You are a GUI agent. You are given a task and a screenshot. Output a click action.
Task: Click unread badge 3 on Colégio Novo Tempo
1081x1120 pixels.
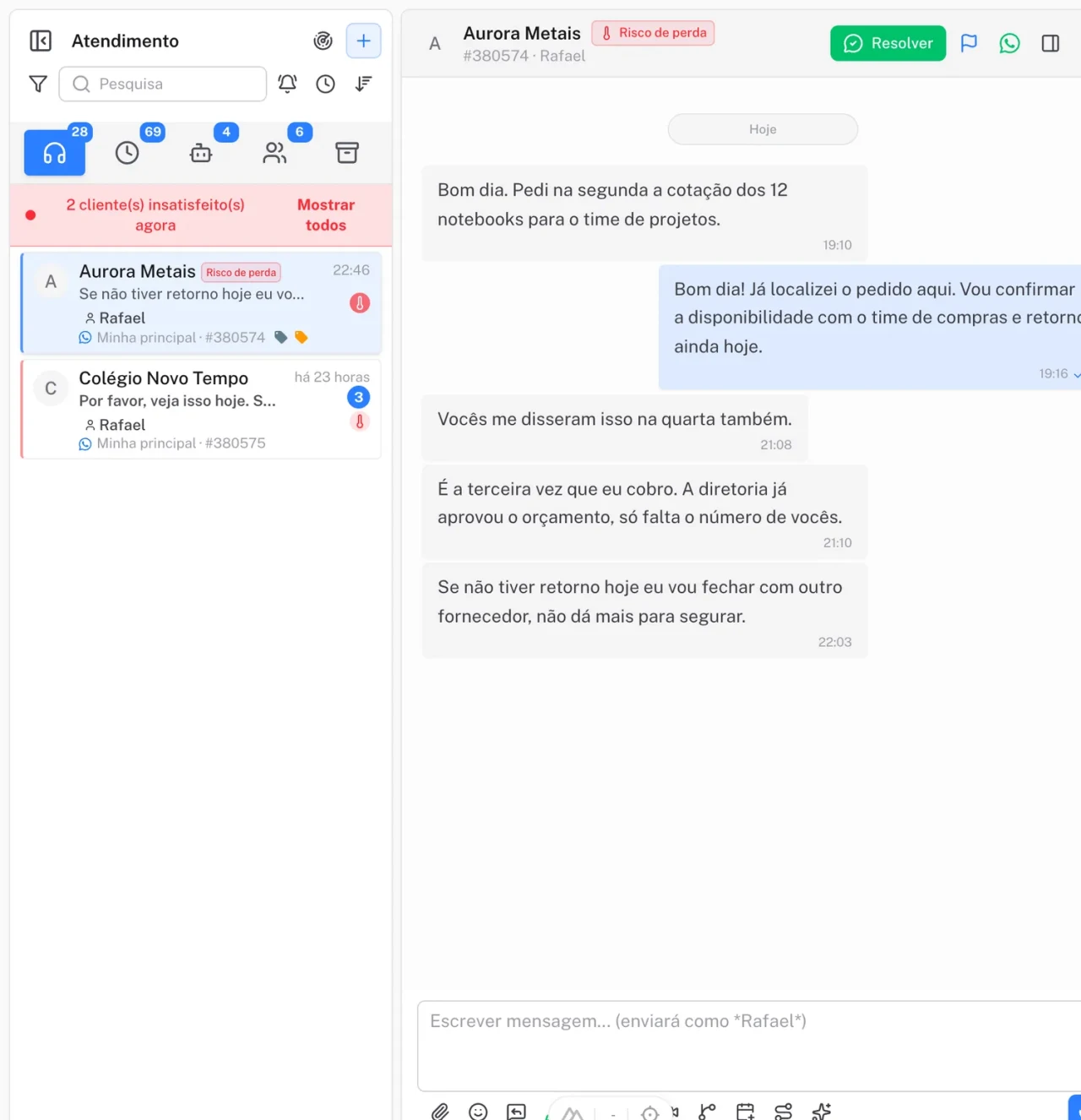359,397
